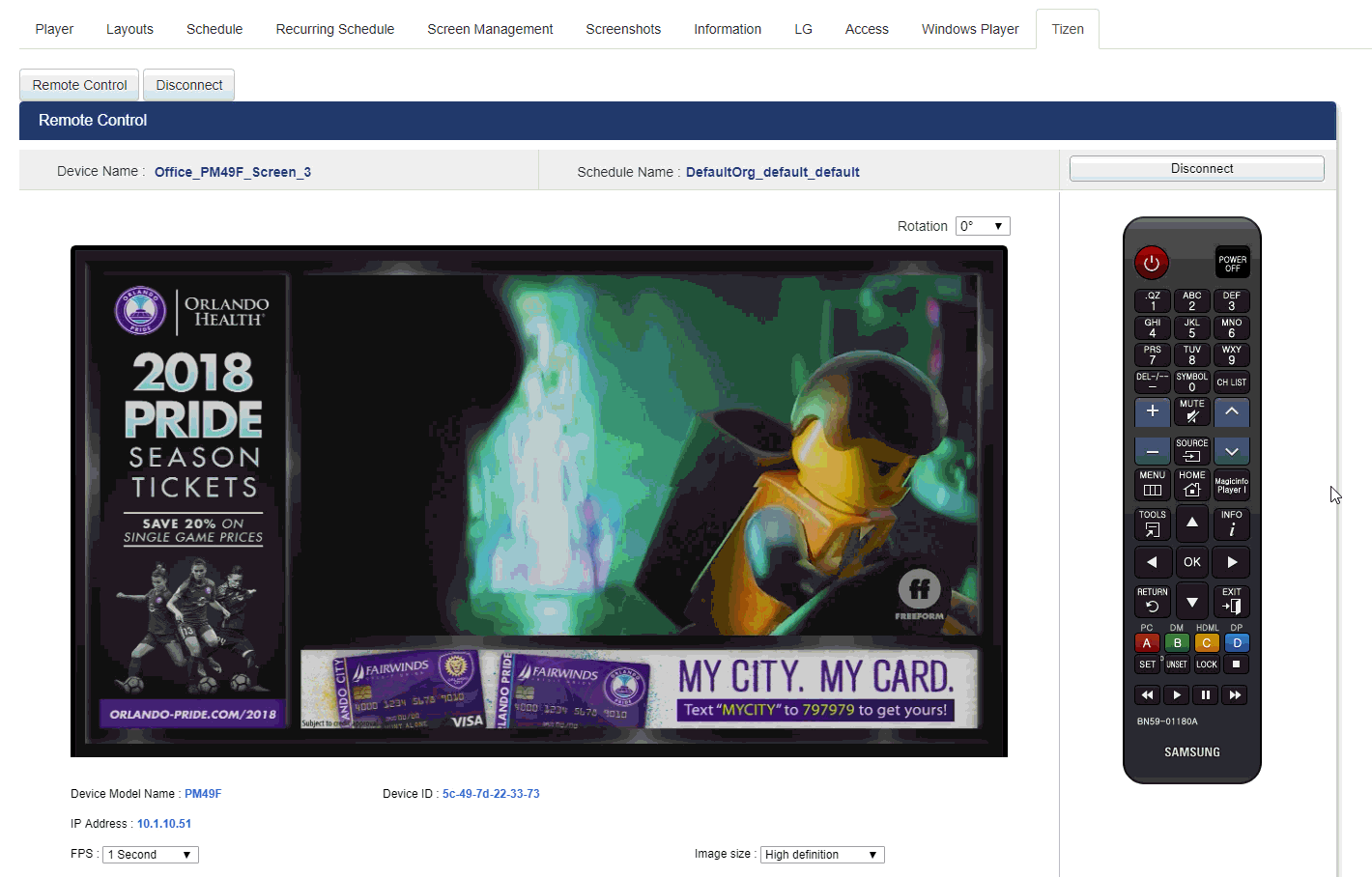Click Disconnect button next to Remote Control
The image size is (1372, 877).
tap(189, 85)
